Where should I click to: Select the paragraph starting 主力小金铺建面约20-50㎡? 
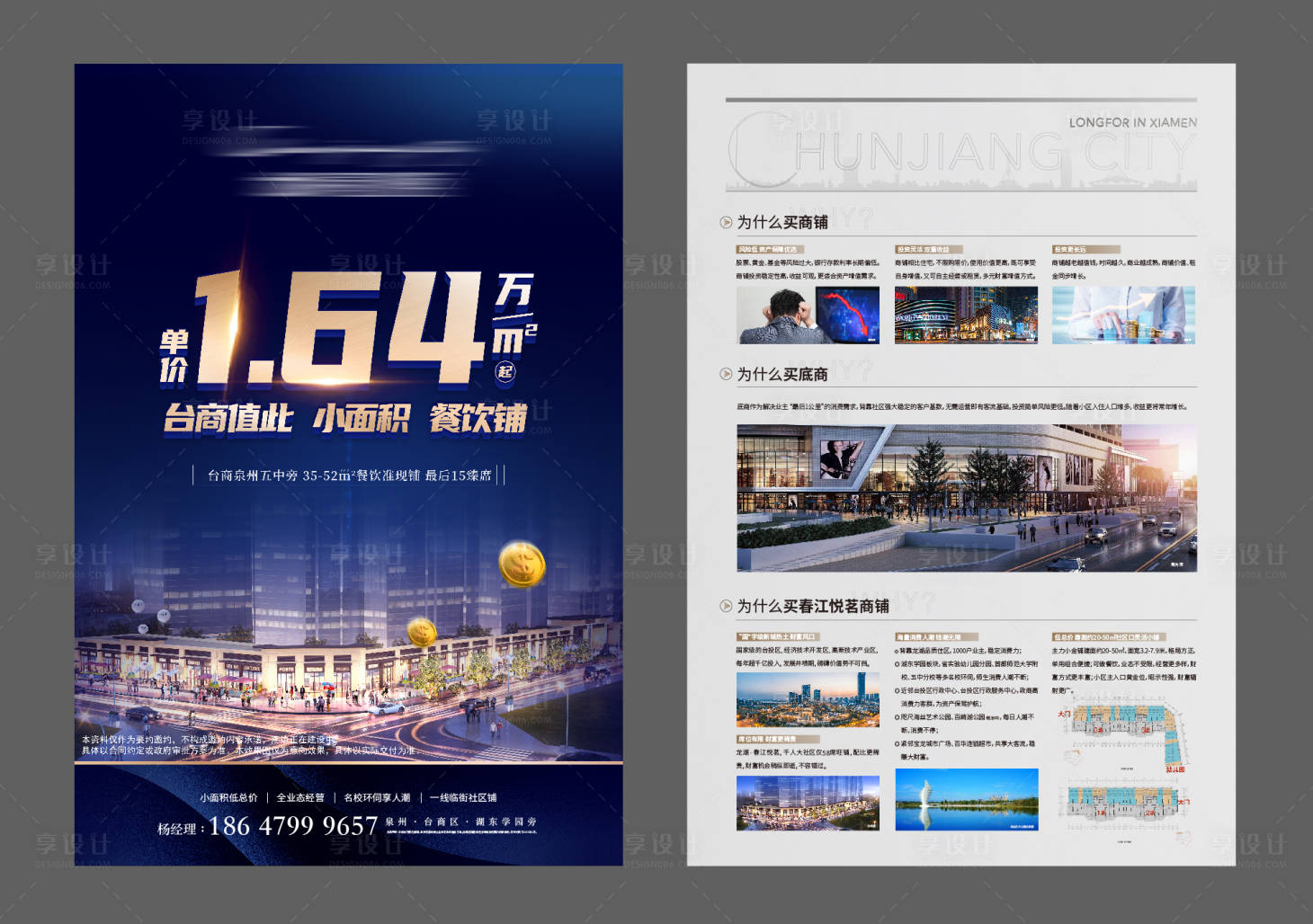1124,670
